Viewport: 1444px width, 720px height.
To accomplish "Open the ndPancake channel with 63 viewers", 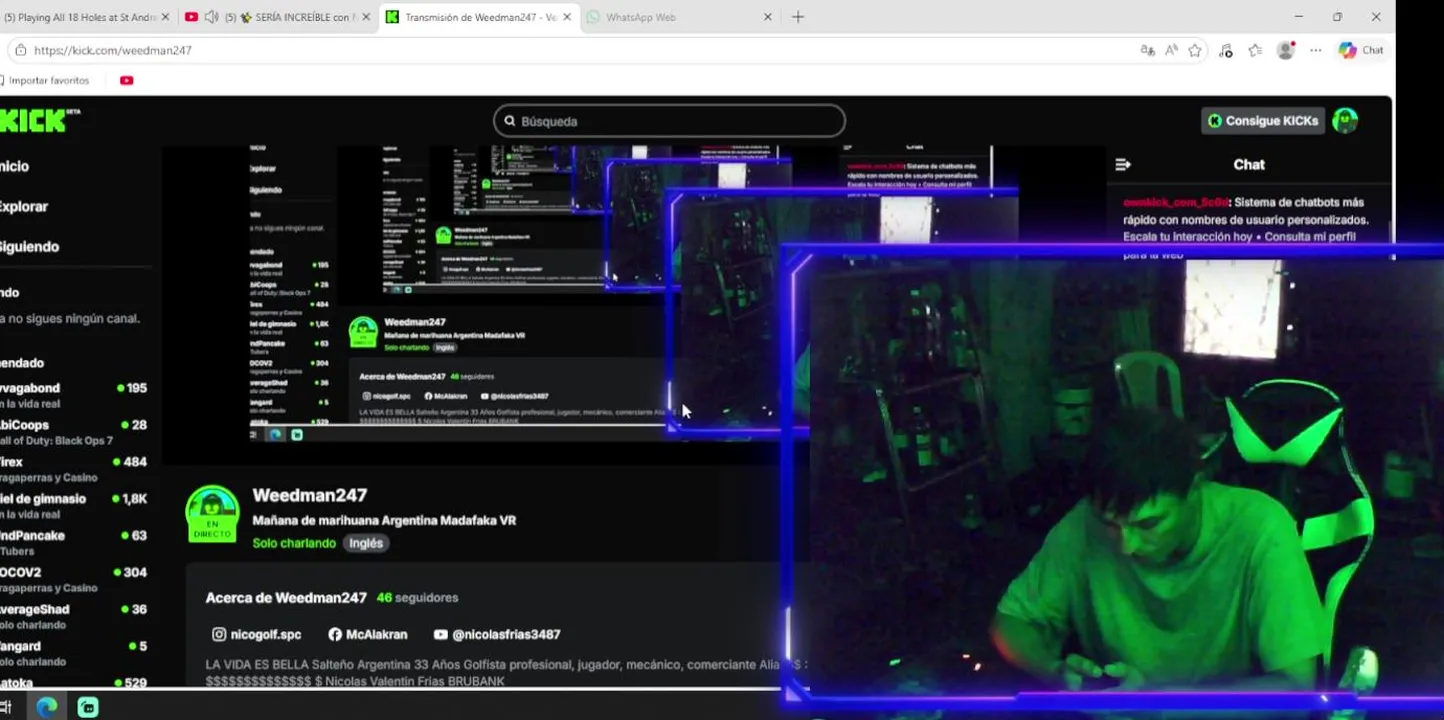I will point(74,543).
